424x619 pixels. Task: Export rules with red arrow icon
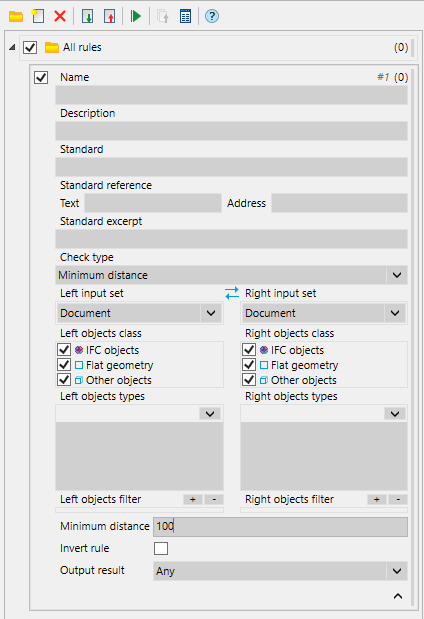click(x=109, y=17)
